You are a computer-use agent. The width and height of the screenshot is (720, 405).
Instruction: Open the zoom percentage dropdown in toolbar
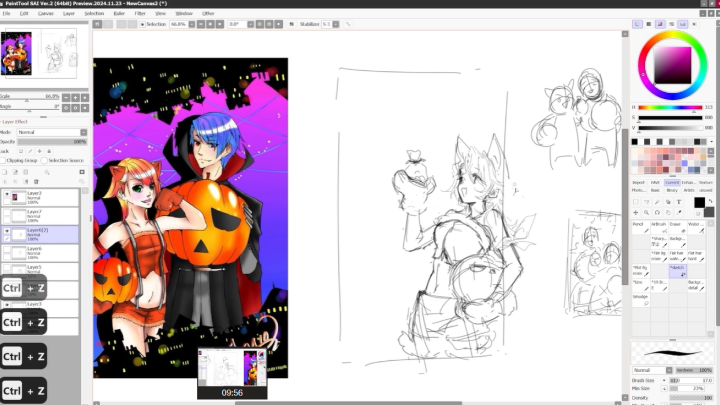[191, 24]
